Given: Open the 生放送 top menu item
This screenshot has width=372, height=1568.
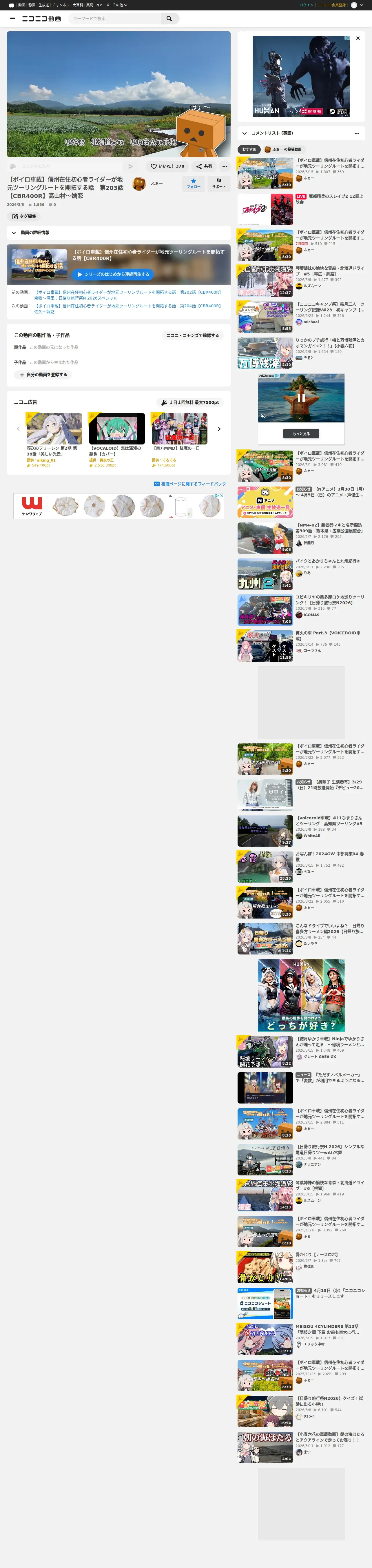Looking at the screenshot, I should pos(44,5).
